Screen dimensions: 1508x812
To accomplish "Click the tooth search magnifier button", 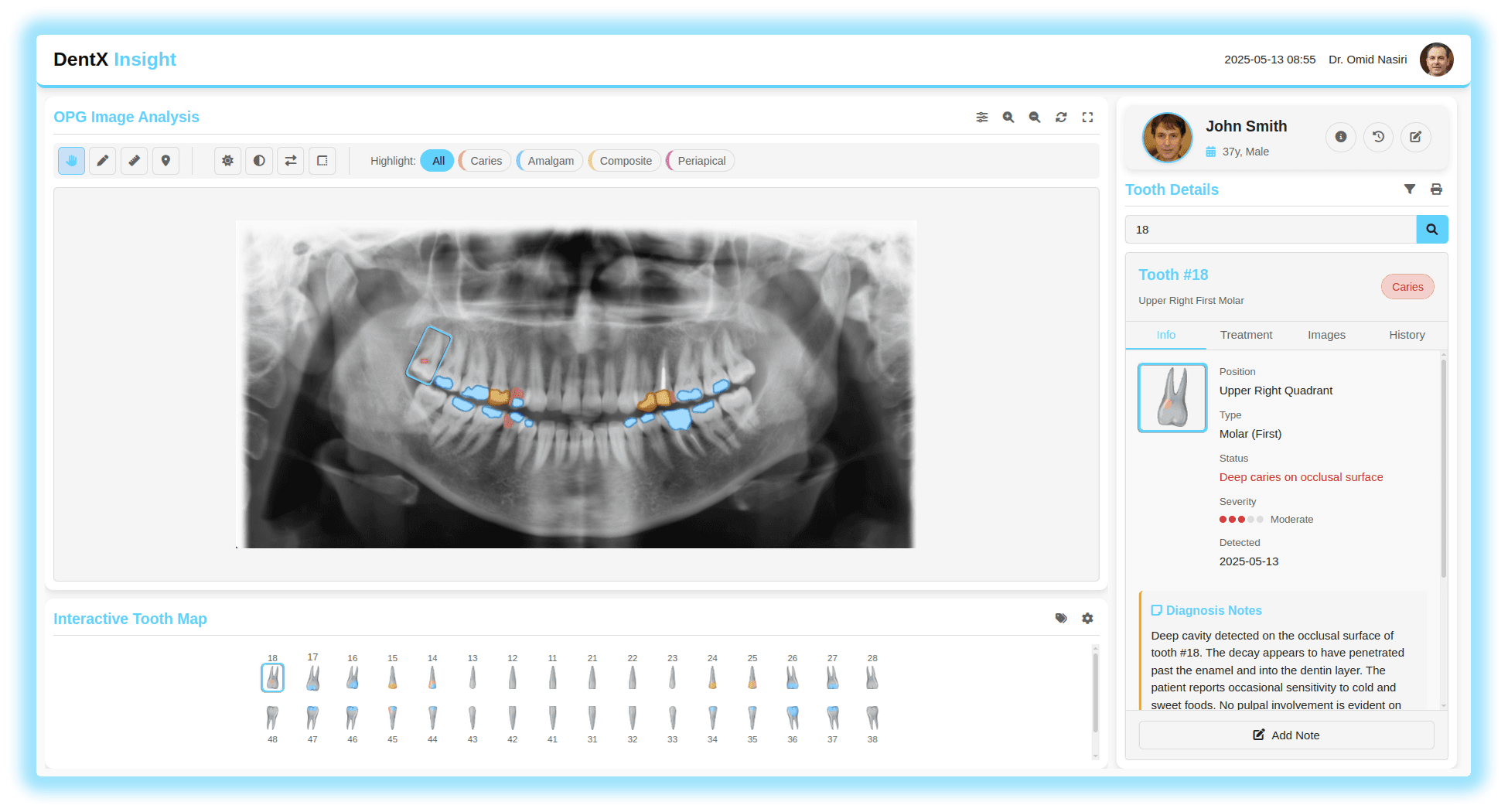I will click(1432, 230).
